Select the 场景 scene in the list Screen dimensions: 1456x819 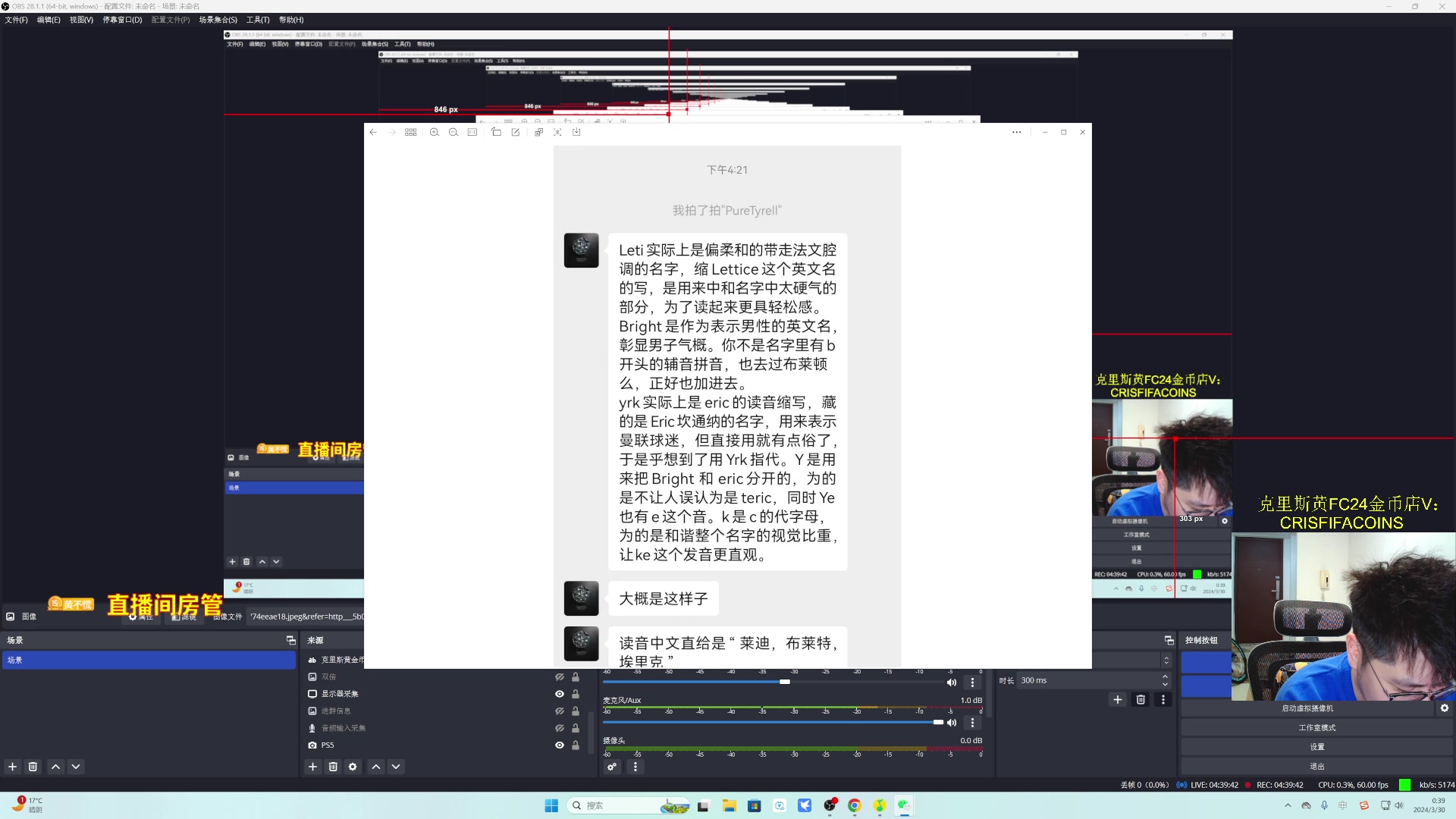coord(149,661)
